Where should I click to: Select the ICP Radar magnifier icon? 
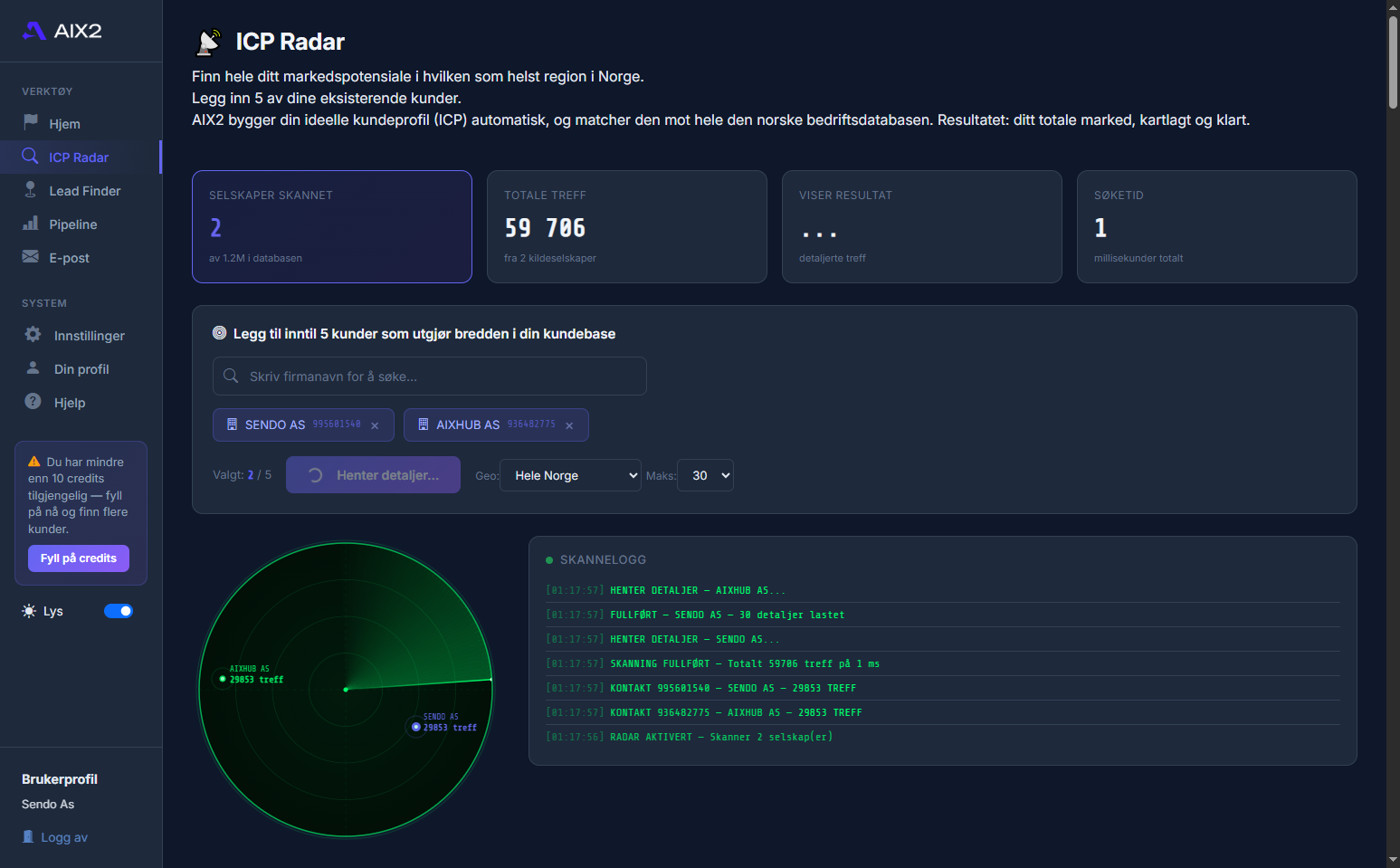[30, 157]
